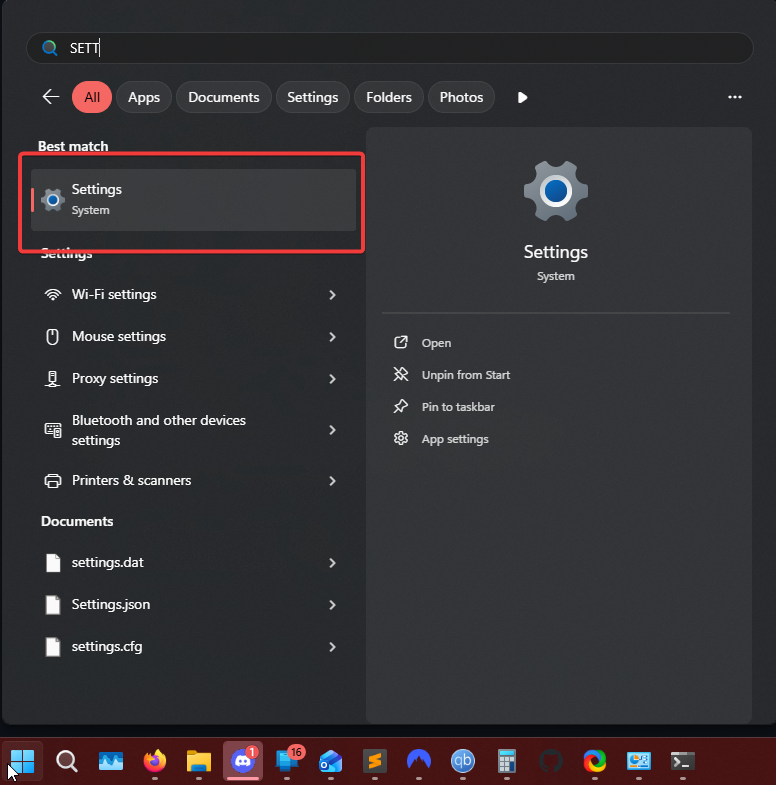
Task: Click the settings.dat file icon
Action: pyautogui.click(x=53, y=563)
